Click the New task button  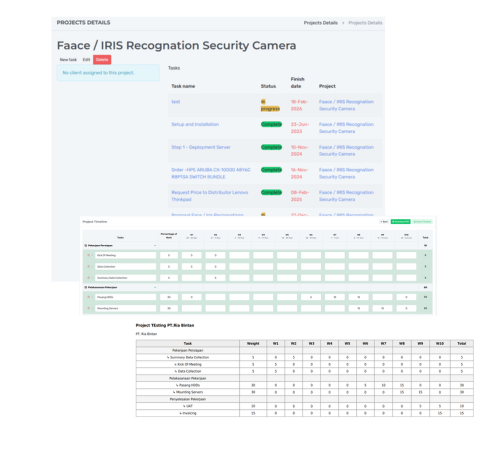[68, 60]
